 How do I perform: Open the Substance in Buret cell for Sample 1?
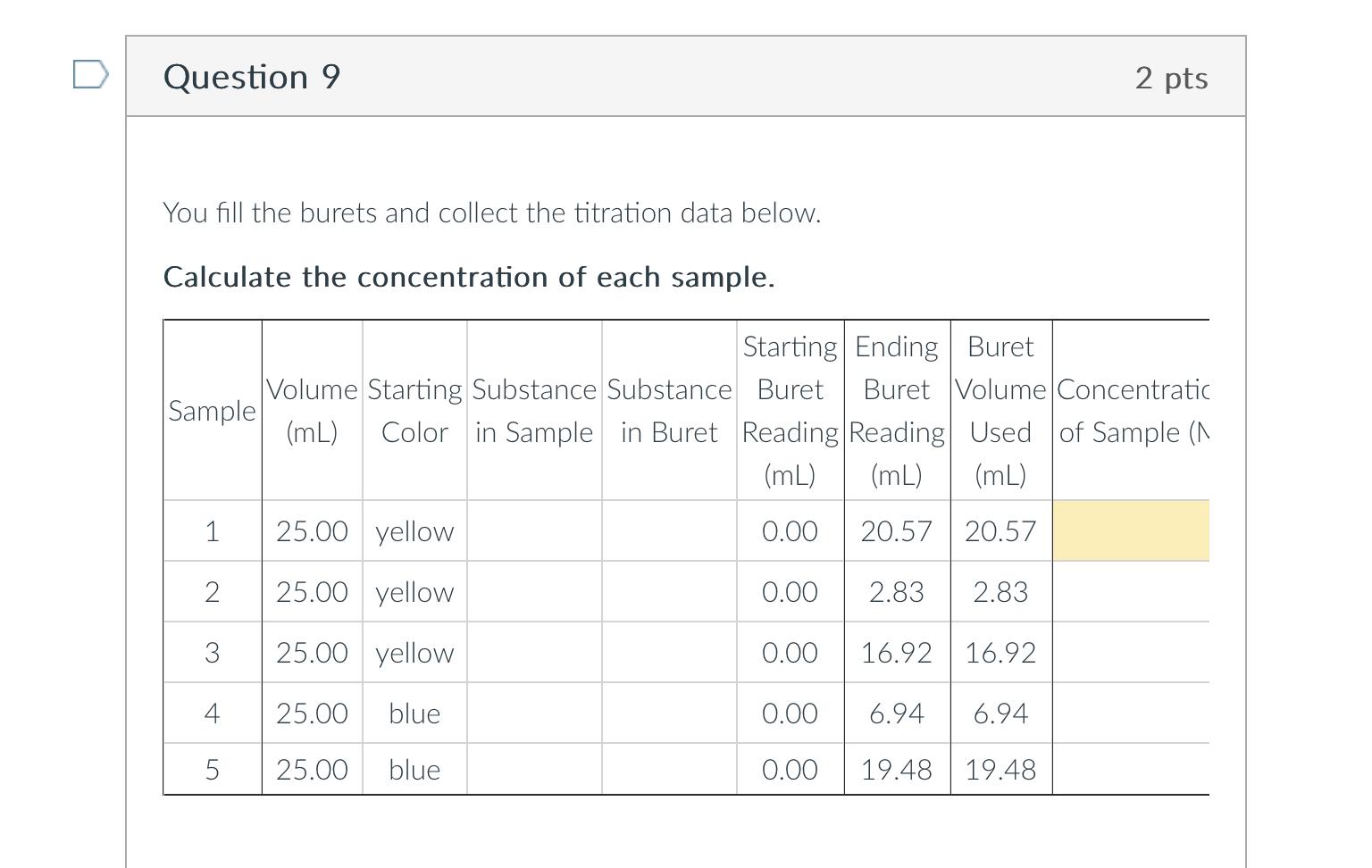[668, 530]
